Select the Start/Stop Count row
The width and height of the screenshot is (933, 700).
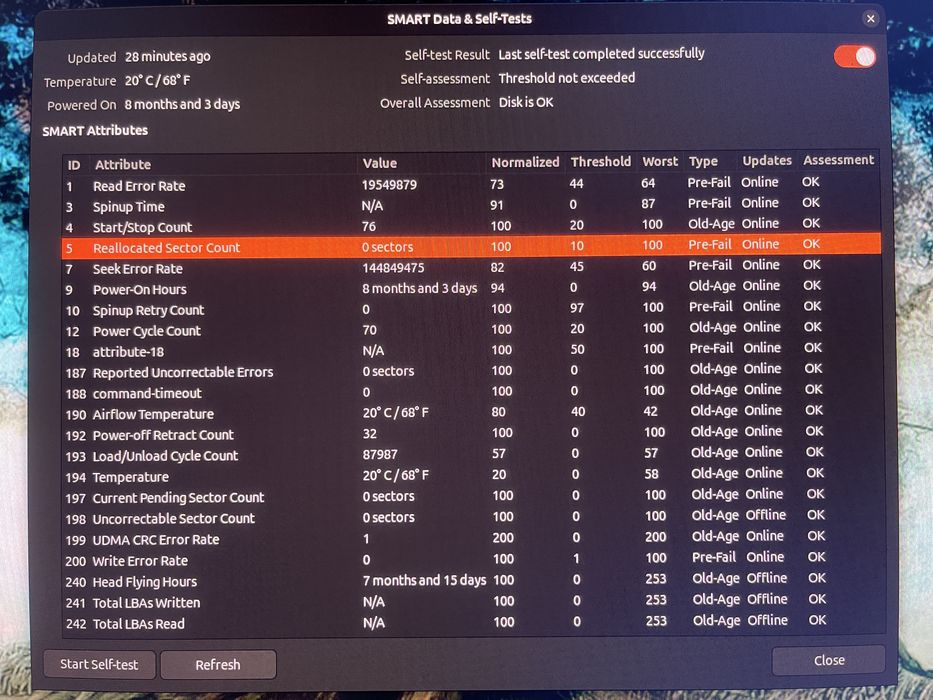click(x=471, y=226)
